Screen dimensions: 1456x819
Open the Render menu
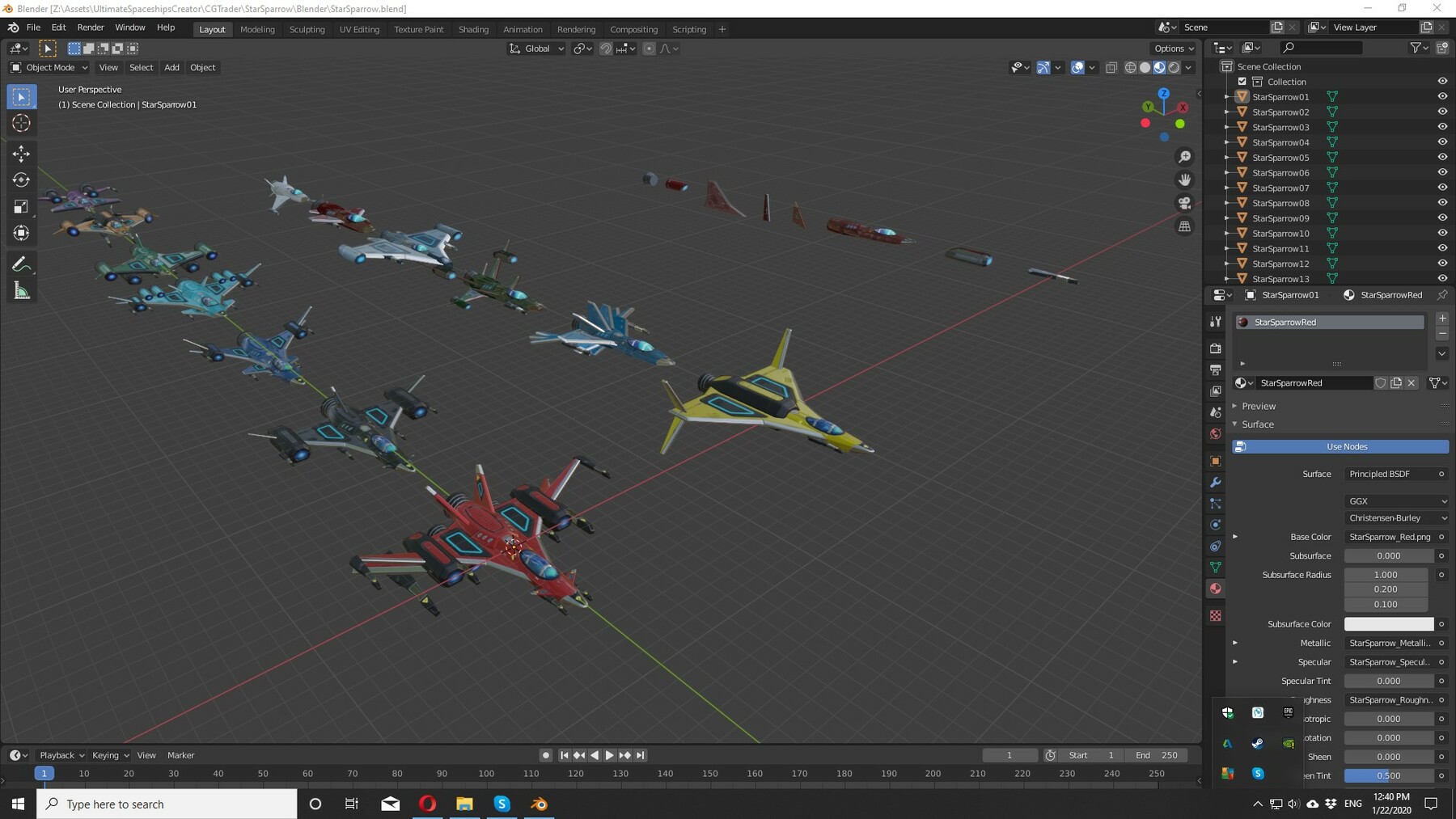click(x=91, y=27)
